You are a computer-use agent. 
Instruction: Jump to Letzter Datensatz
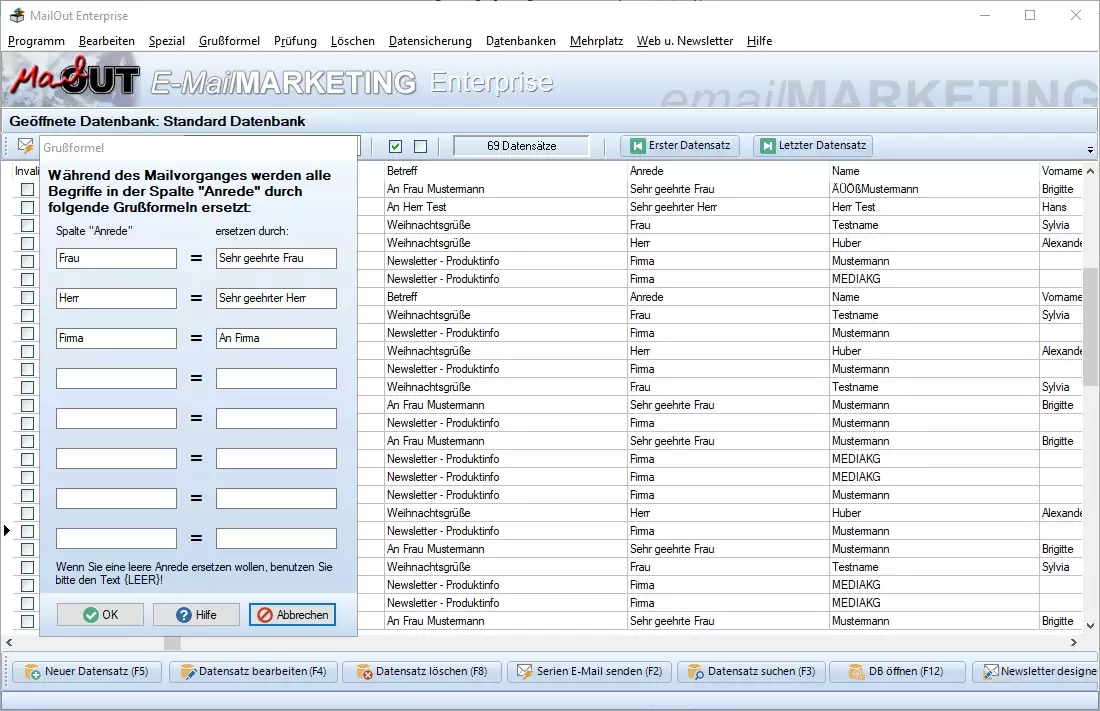tap(812, 146)
